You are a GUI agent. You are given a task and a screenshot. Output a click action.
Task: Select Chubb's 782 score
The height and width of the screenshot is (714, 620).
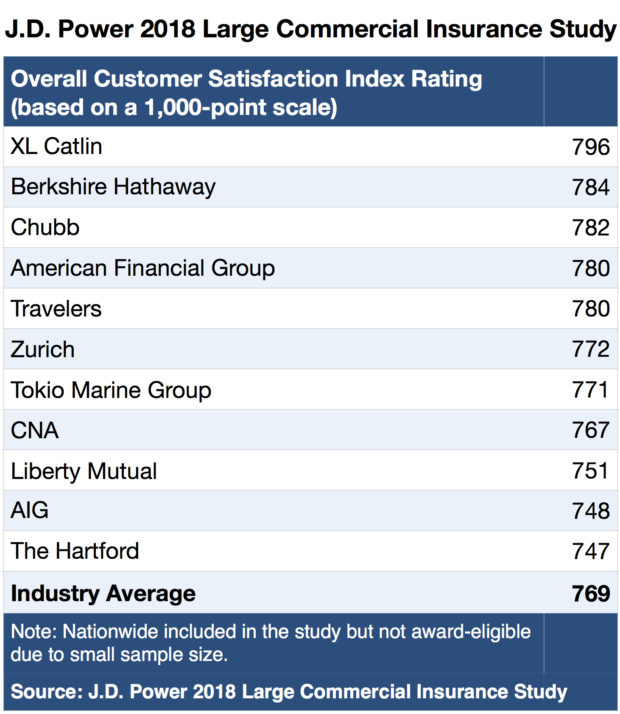[x=591, y=228]
